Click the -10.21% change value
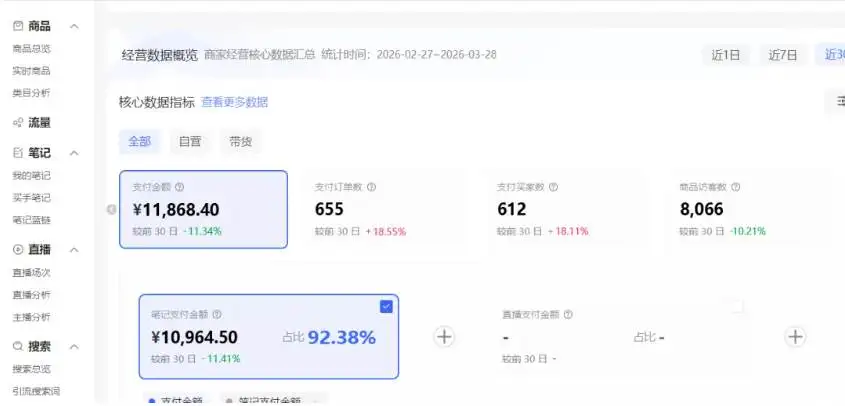The width and height of the screenshot is (845, 406). 747,232
